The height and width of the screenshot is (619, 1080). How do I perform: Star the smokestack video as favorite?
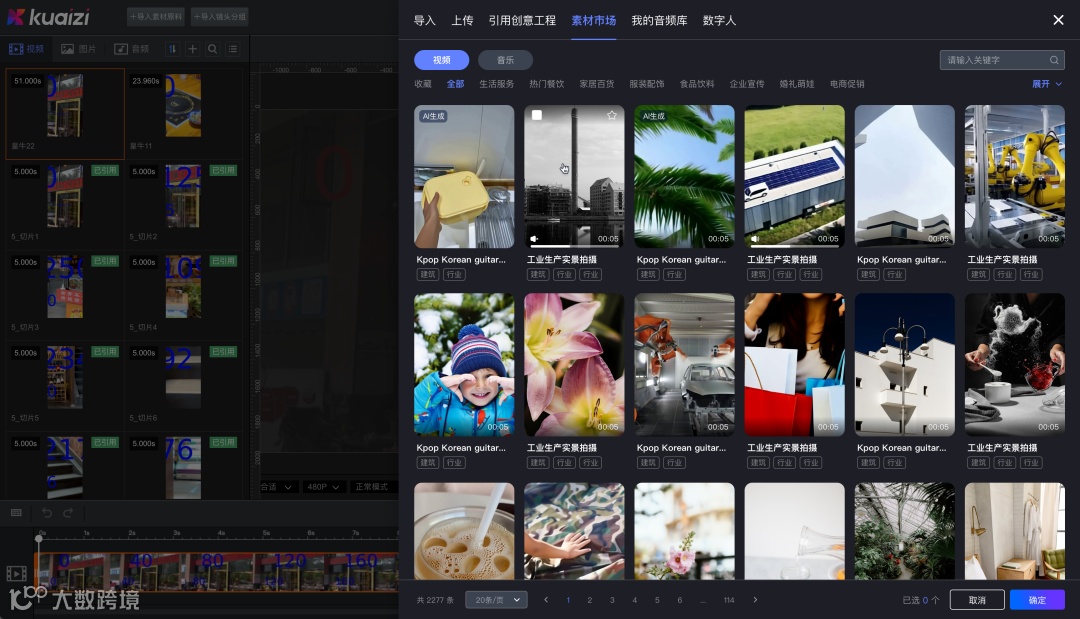(x=614, y=116)
